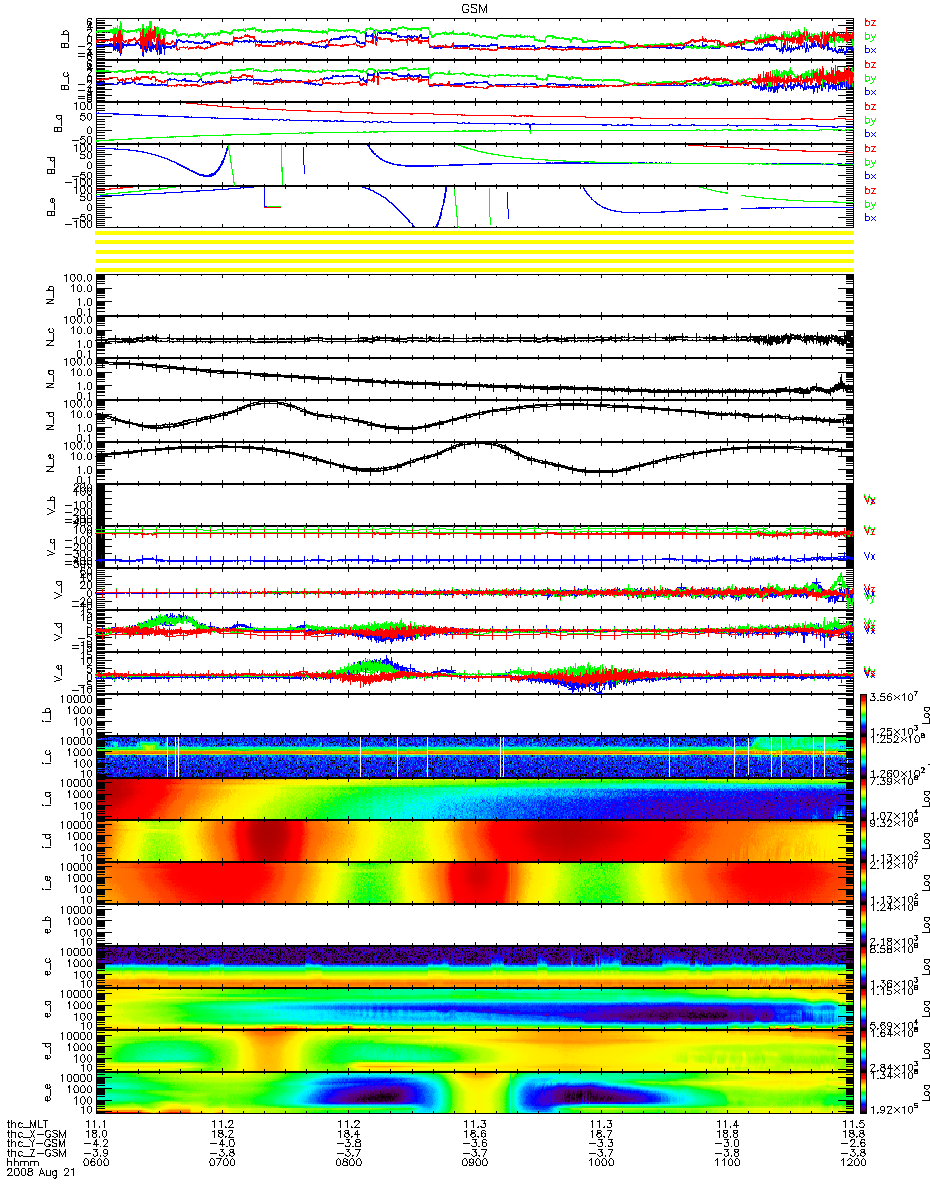Screen dimensions: 930x1200
Task: Select the 0800 time tick label
Action: point(348,1164)
